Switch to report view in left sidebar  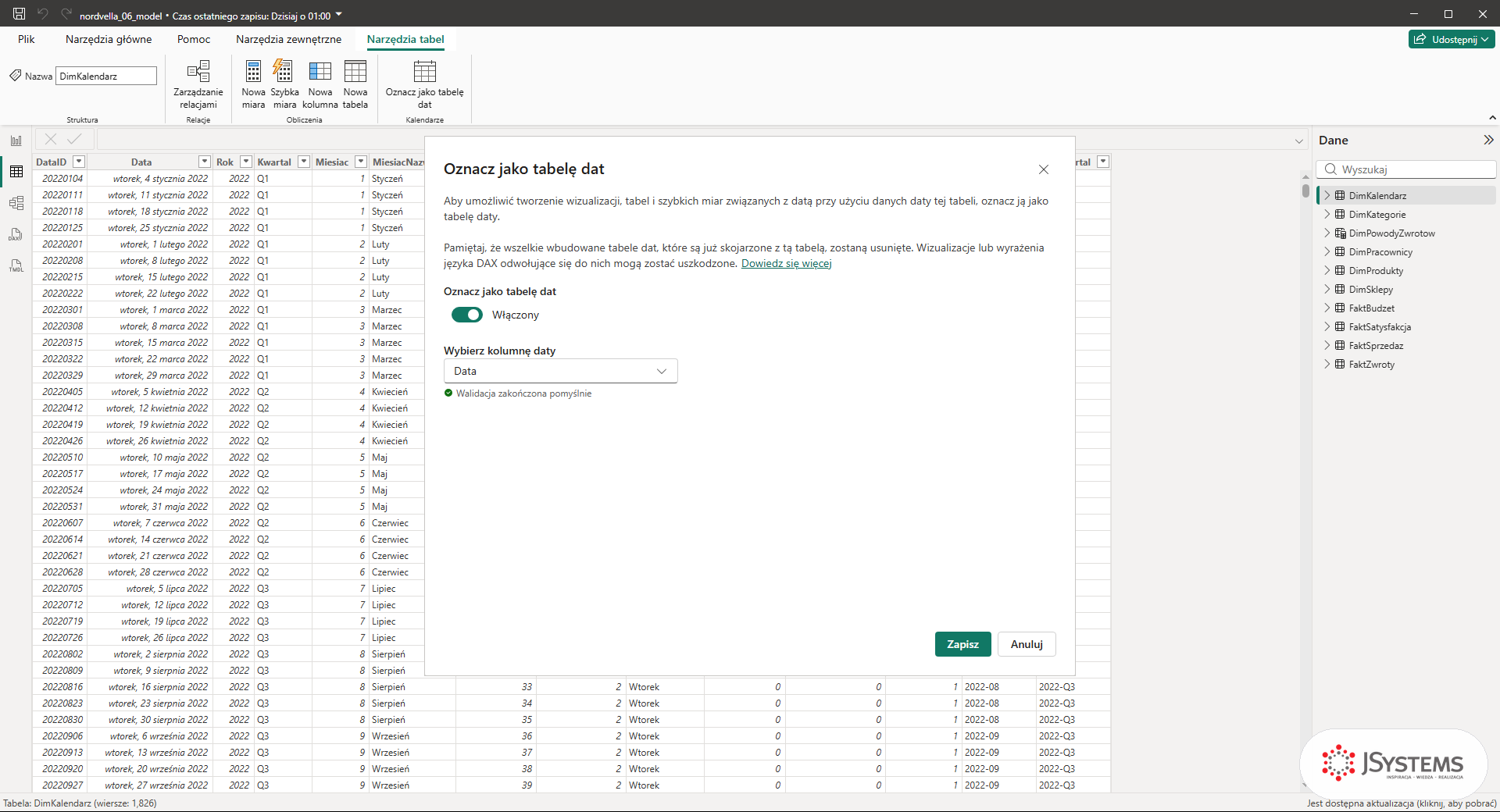point(16,141)
